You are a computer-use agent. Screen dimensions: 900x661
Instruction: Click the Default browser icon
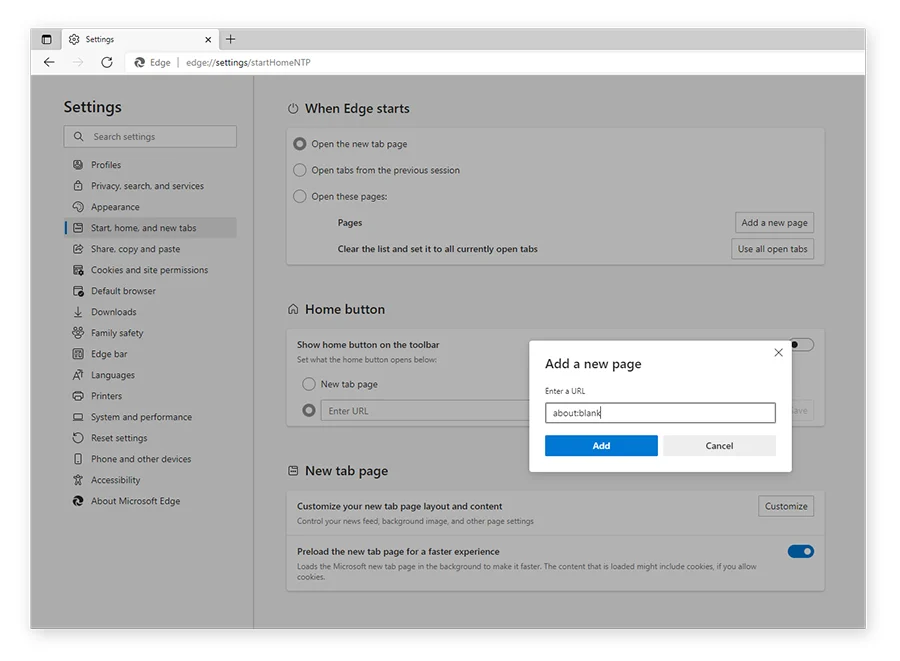point(78,291)
